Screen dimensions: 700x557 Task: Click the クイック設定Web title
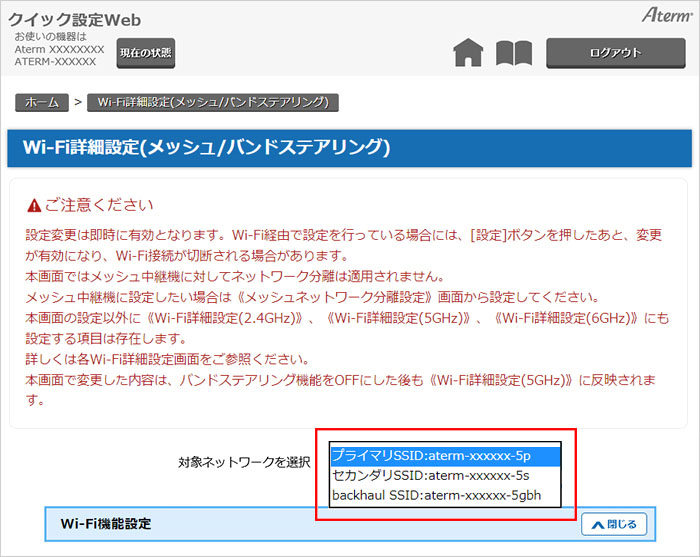pyautogui.click(x=74, y=19)
